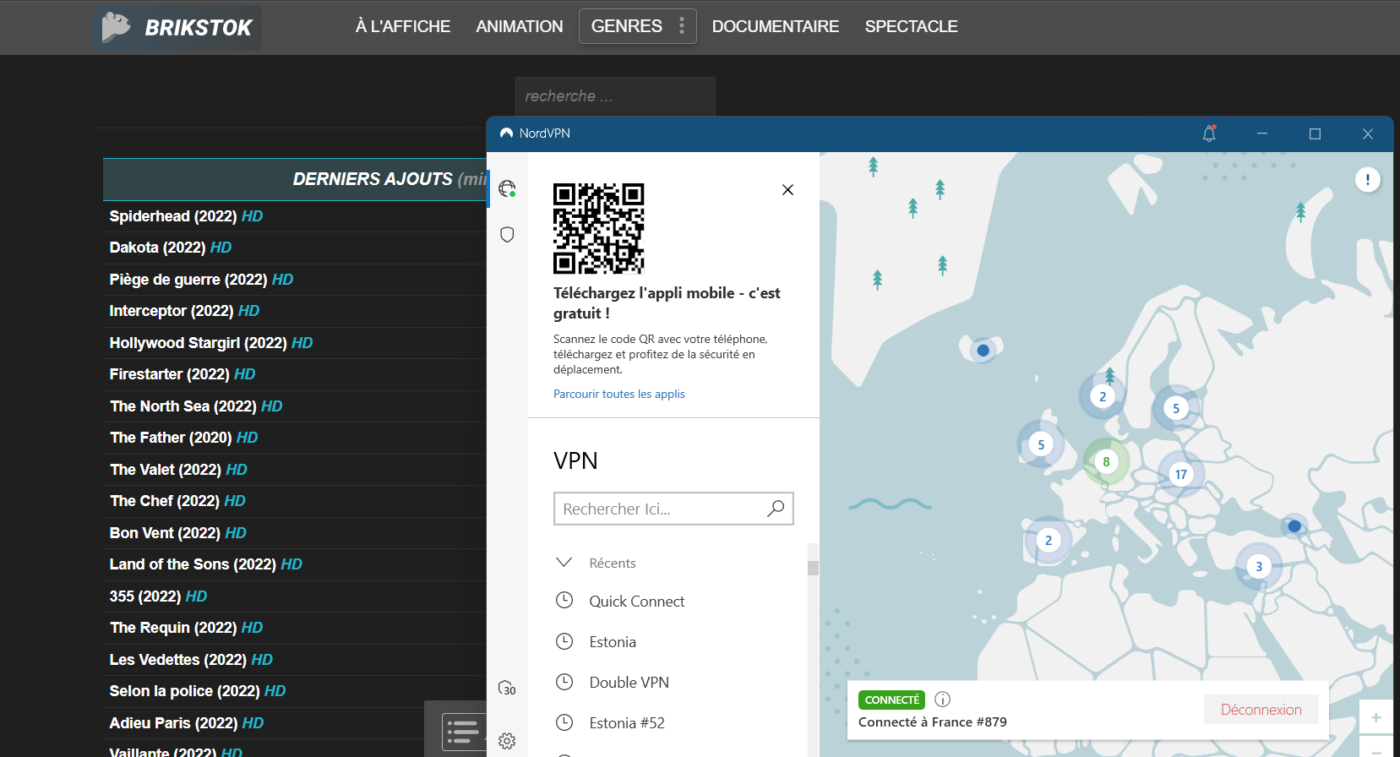The height and width of the screenshot is (757, 1400).
Task: Open Parcourir toutes les applis link
Action: (x=619, y=394)
